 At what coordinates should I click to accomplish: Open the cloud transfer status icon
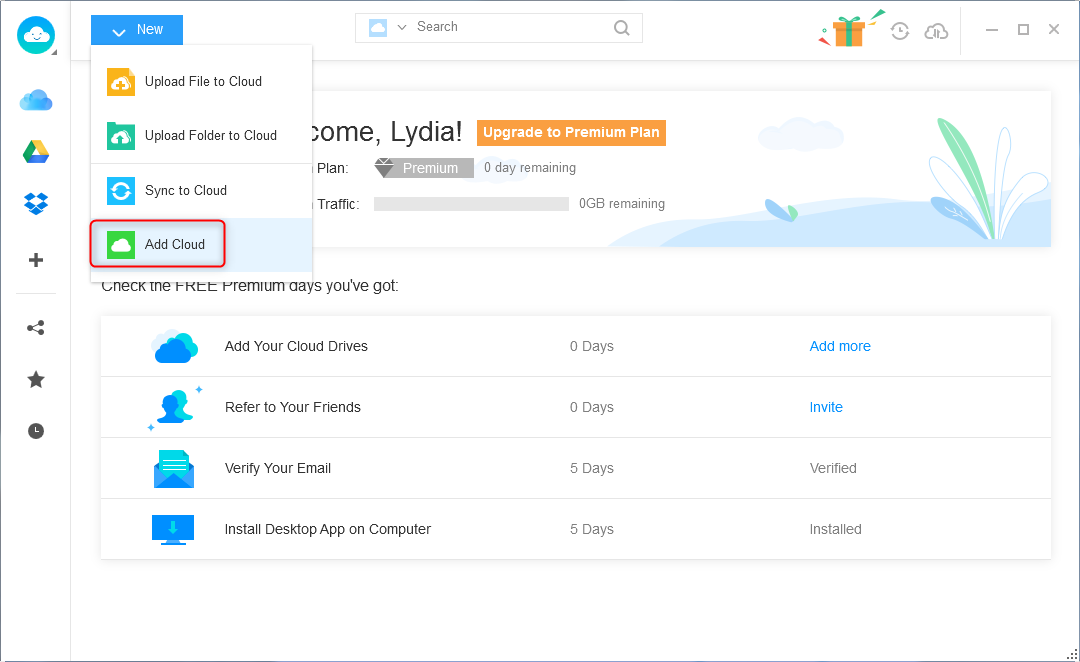point(936,31)
